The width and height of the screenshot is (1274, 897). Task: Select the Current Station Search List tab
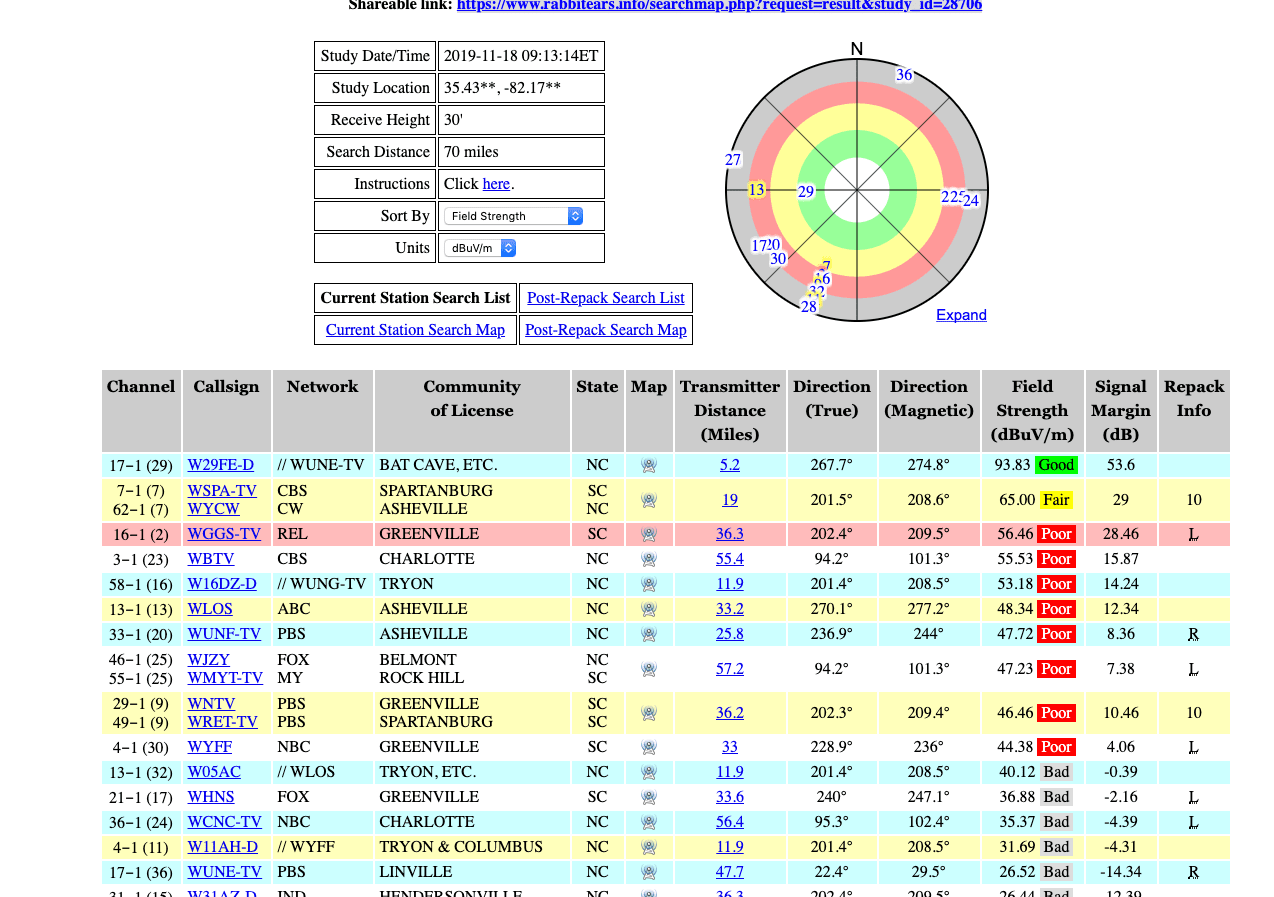click(415, 298)
